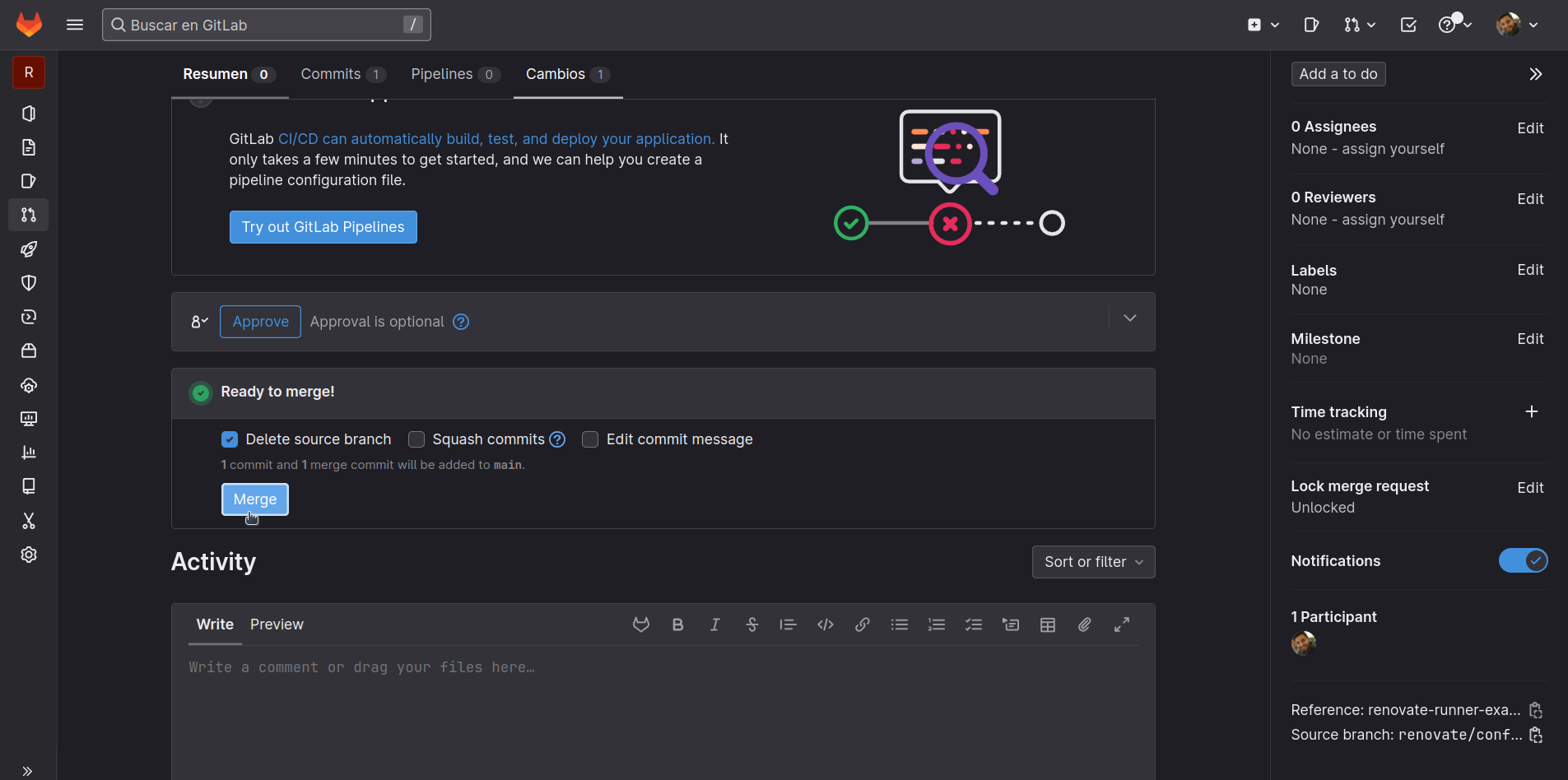Open the GitLab home logo

click(x=29, y=25)
